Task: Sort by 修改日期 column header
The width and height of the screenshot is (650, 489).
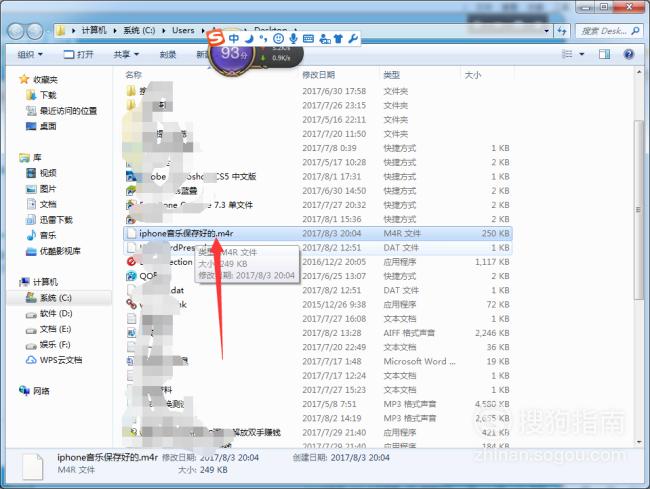Action: (x=318, y=75)
